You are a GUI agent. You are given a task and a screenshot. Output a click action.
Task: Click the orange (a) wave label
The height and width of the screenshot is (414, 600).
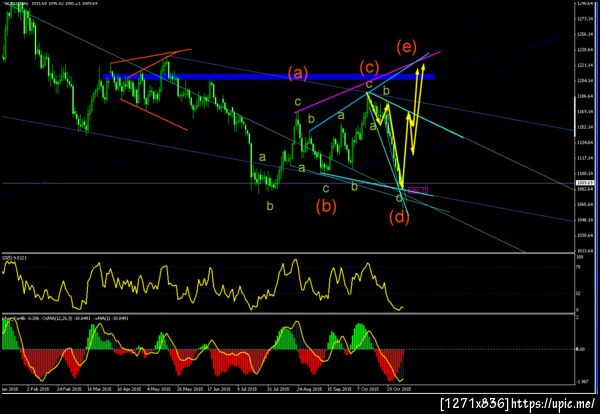coord(298,73)
